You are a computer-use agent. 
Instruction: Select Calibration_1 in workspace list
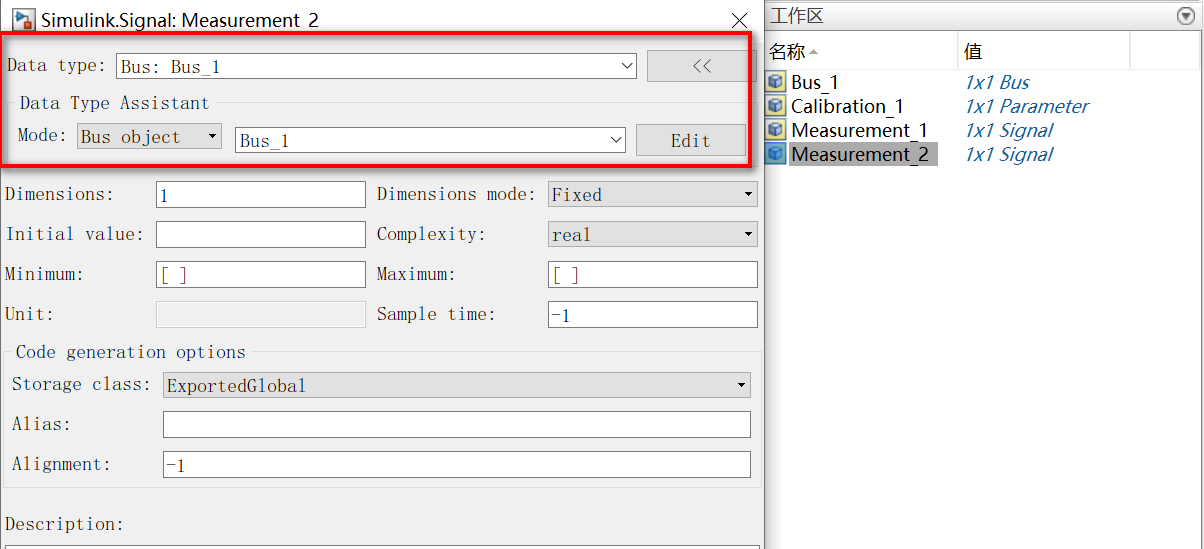(x=847, y=106)
